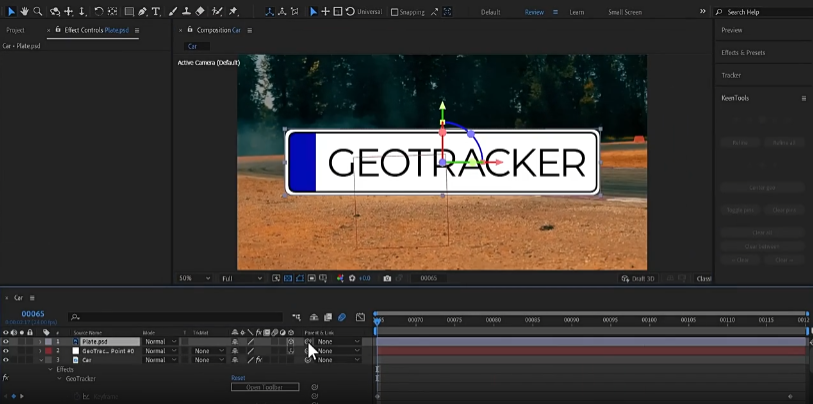Open the Tracker panel
This screenshot has width=813, height=404.
coord(731,75)
